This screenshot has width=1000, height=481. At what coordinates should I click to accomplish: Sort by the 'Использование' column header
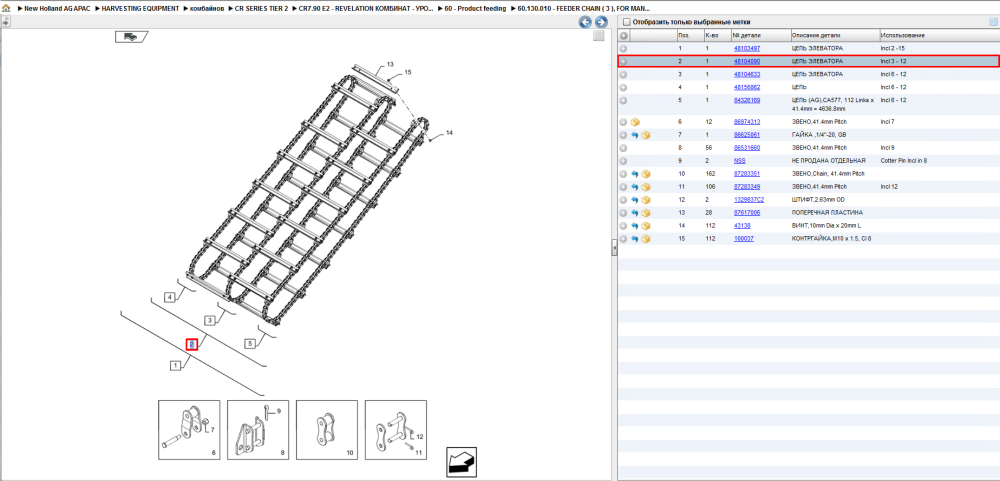(x=939, y=36)
